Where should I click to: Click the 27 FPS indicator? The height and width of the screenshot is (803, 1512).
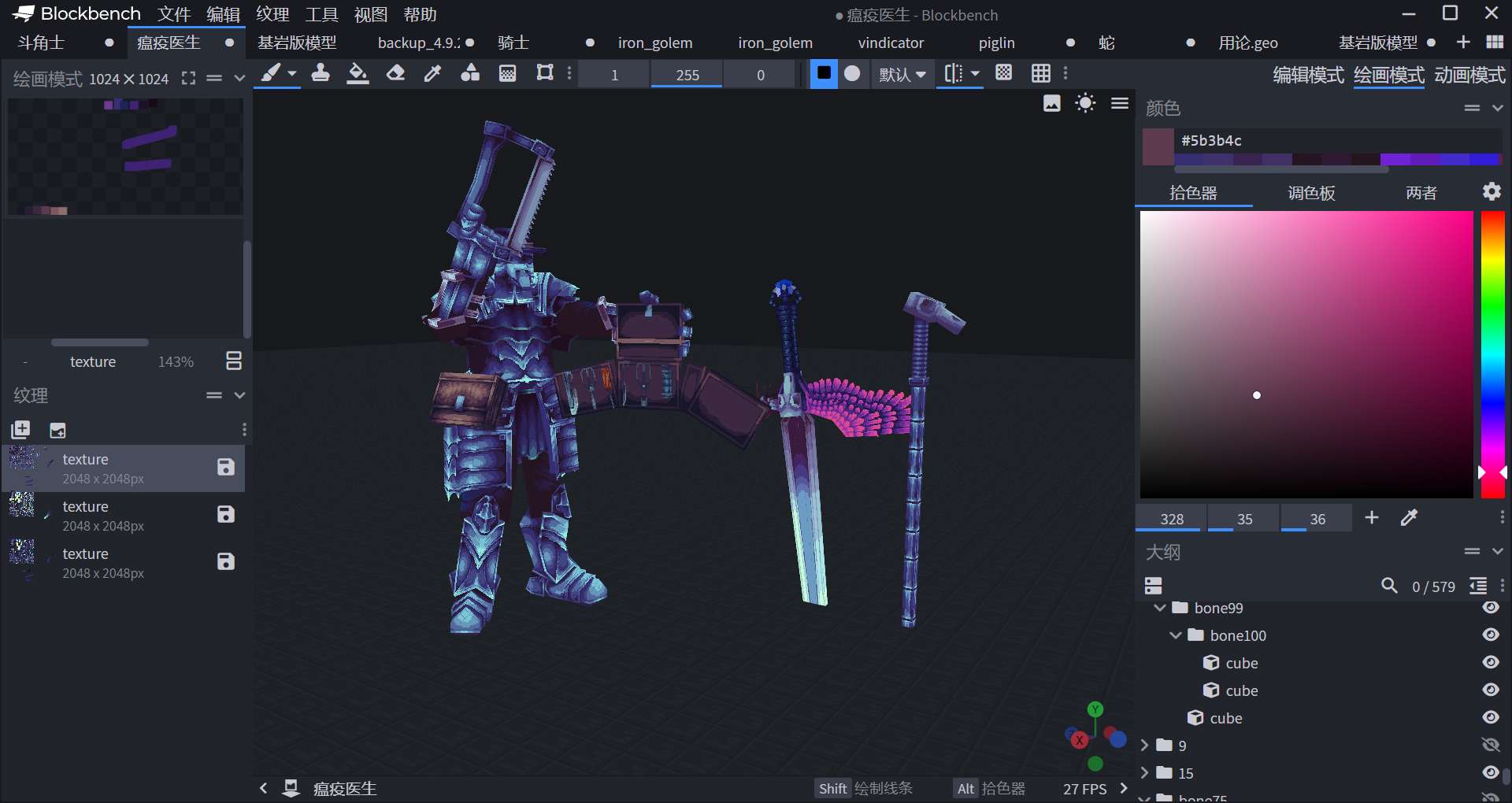(x=1084, y=789)
